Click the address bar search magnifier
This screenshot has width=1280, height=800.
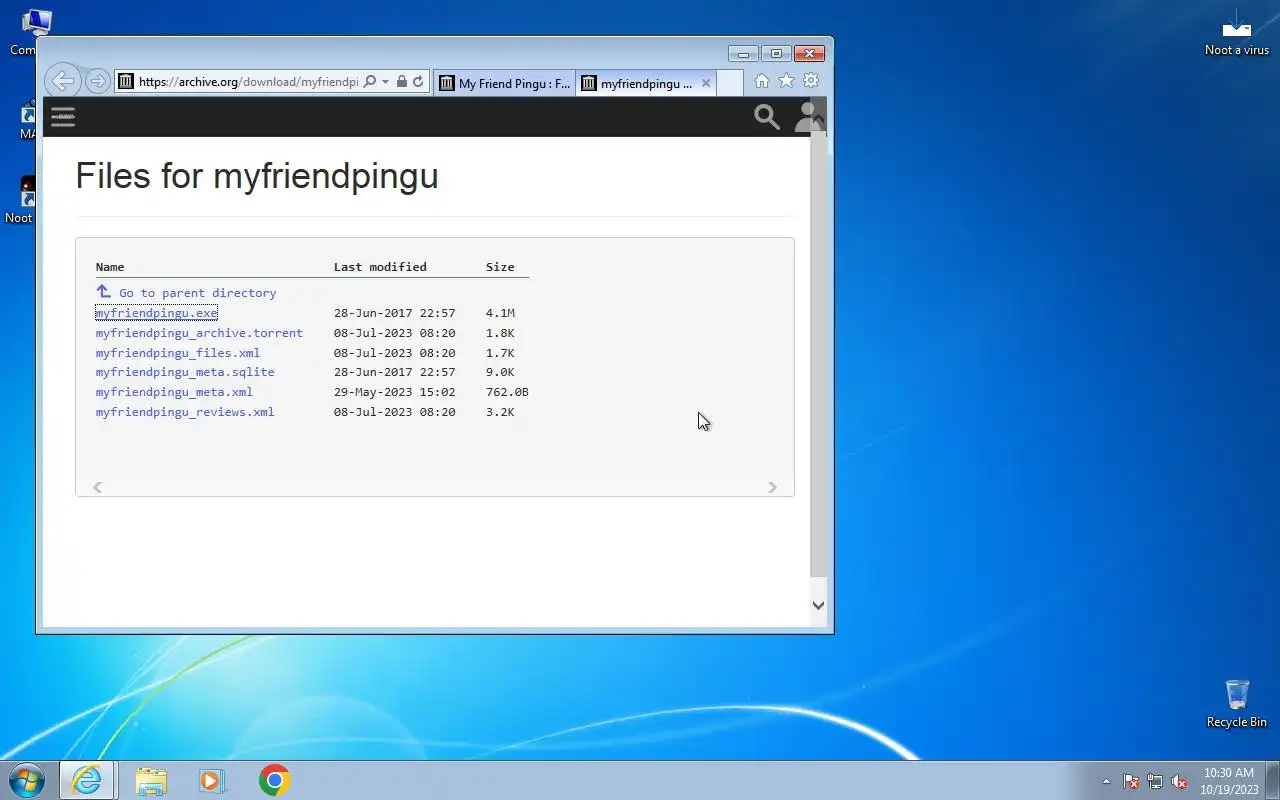click(x=369, y=82)
